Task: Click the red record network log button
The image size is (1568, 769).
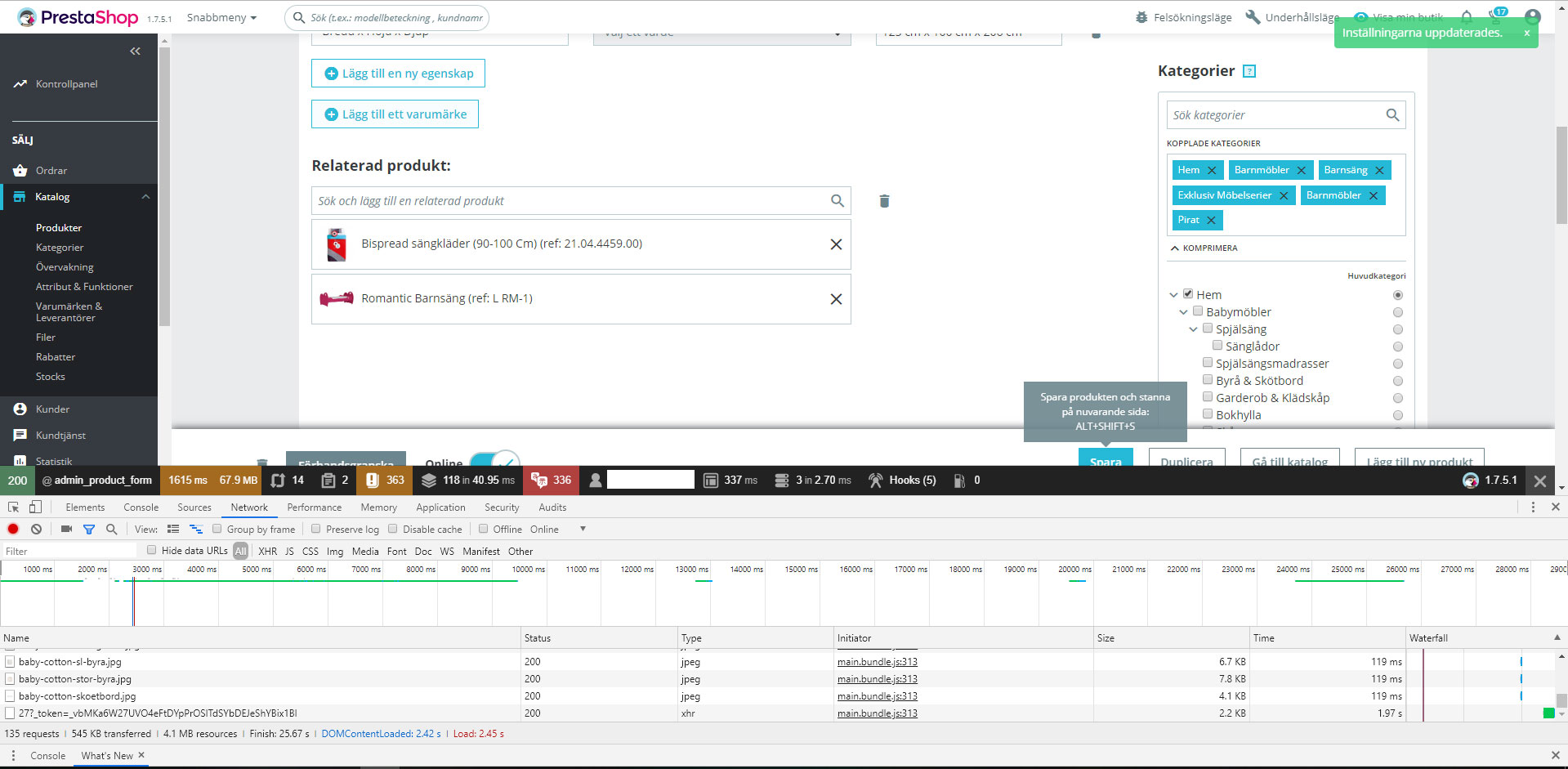Action: [13, 530]
